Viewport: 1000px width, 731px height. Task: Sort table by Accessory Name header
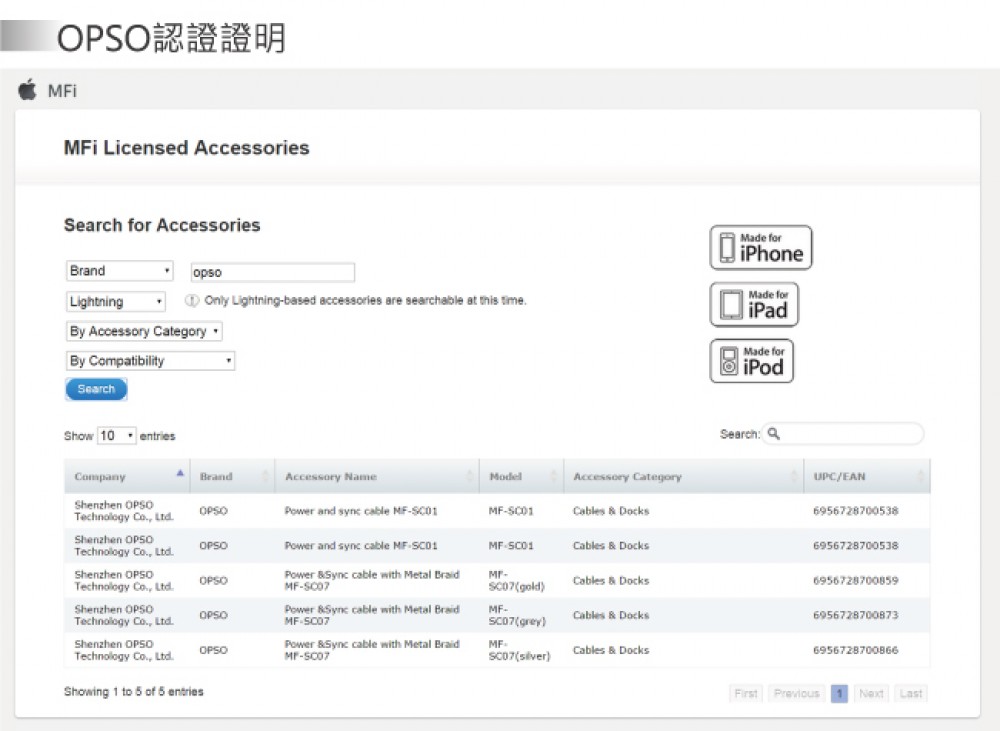377,476
